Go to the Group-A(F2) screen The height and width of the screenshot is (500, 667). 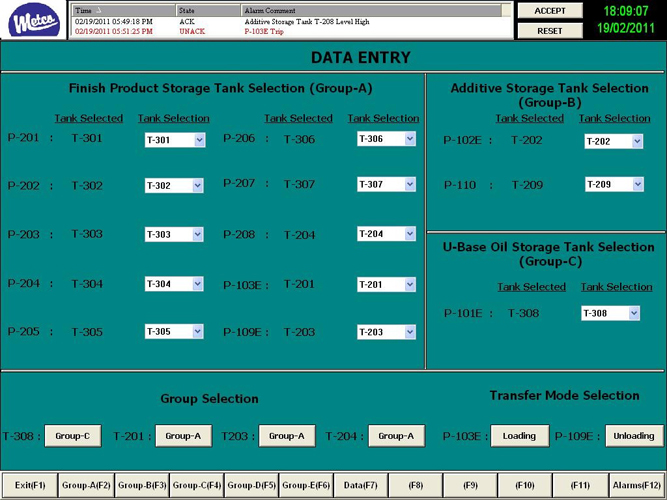(x=86, y=486)
